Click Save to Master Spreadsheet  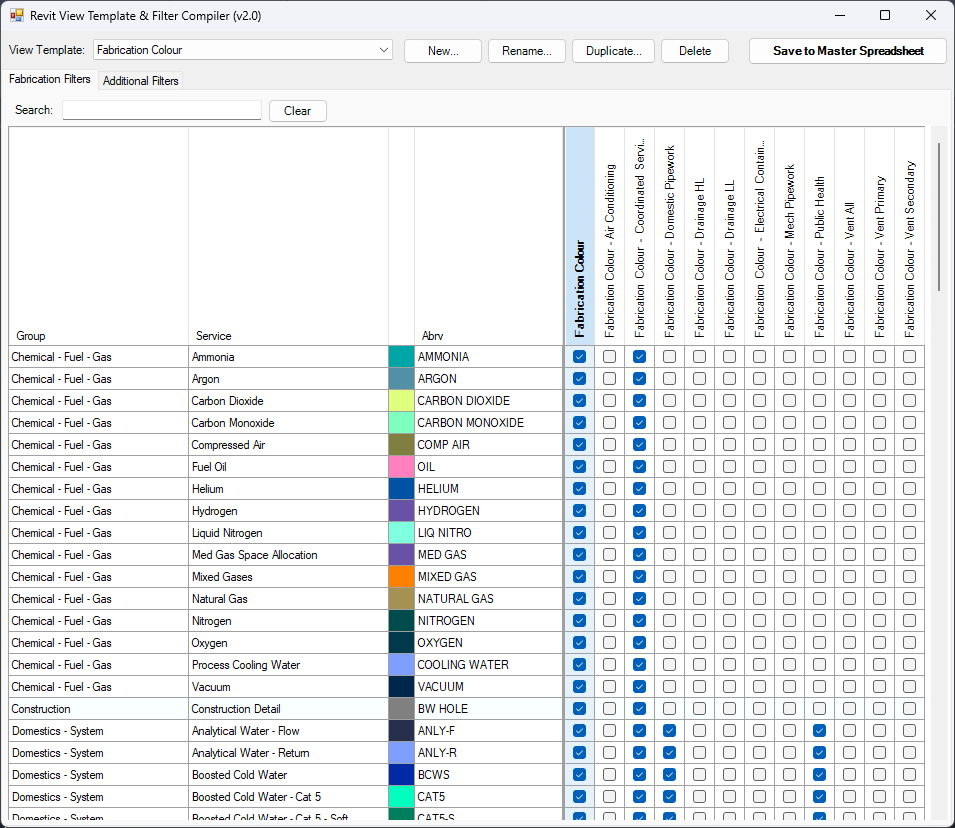point(848,51)
